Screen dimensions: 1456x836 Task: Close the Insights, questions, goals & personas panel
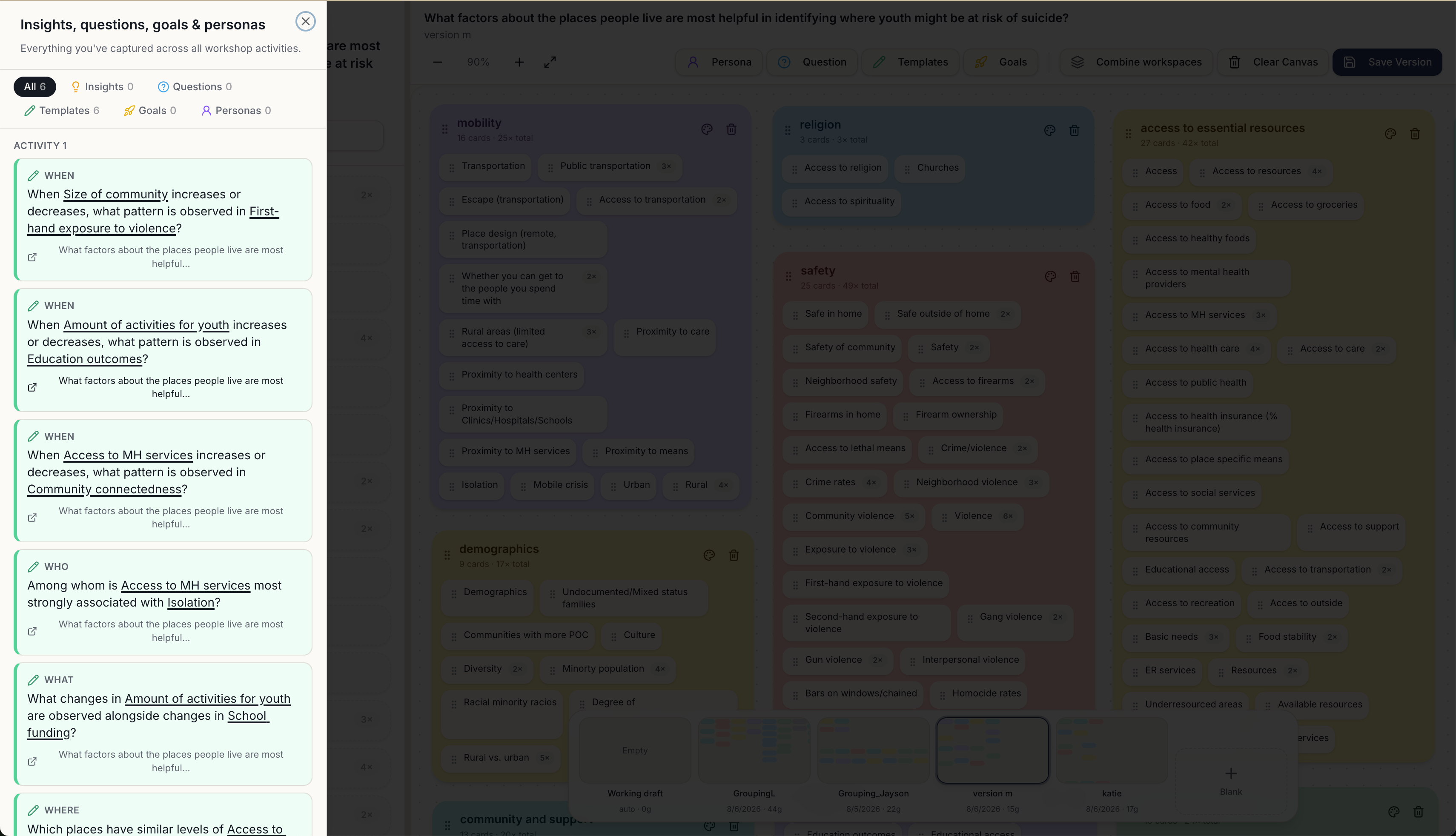click(x=305, y=22)
